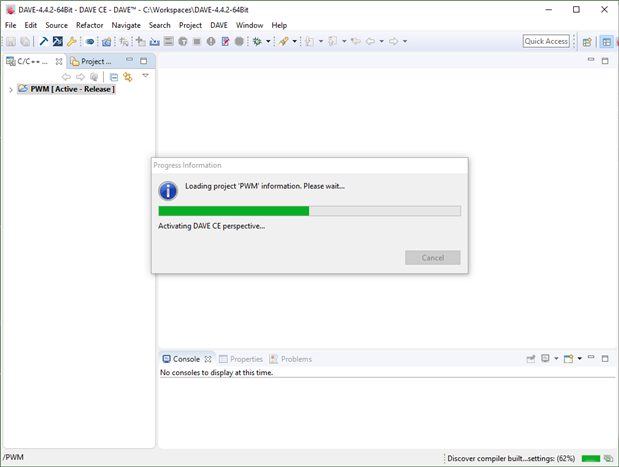619x467 pixels.
Task: Switch to the Properties tab
Action: tap(241, 359)
